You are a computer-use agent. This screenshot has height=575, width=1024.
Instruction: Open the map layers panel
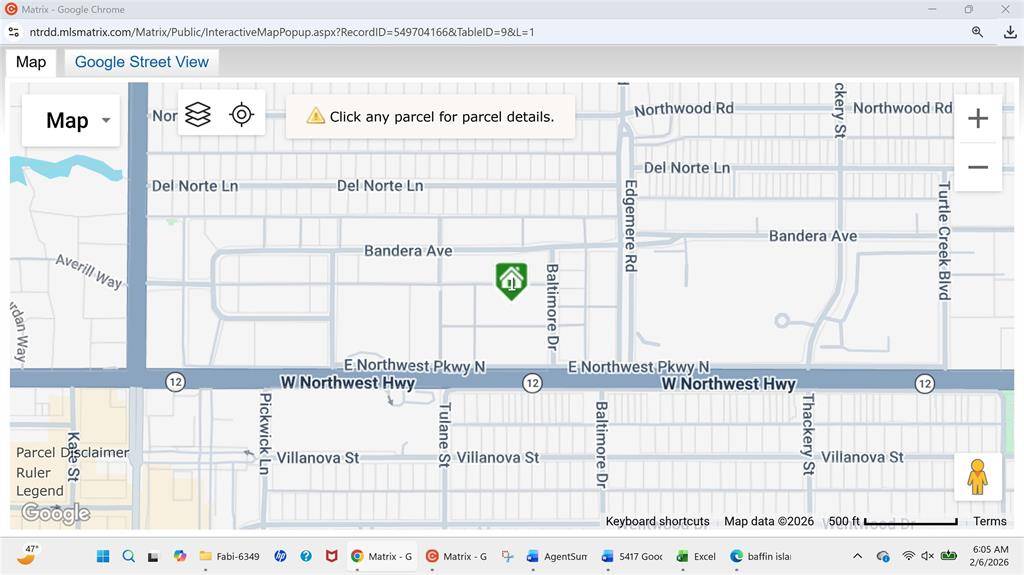[x=198, y=115]
